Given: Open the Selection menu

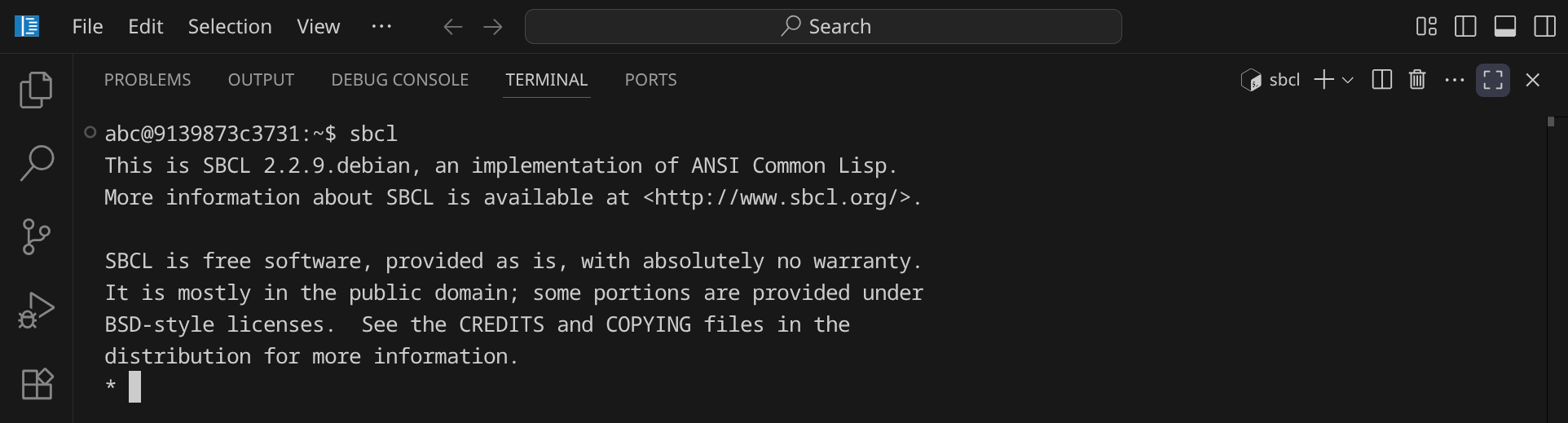Looking at the screenshot, I should tap(230, 27).
